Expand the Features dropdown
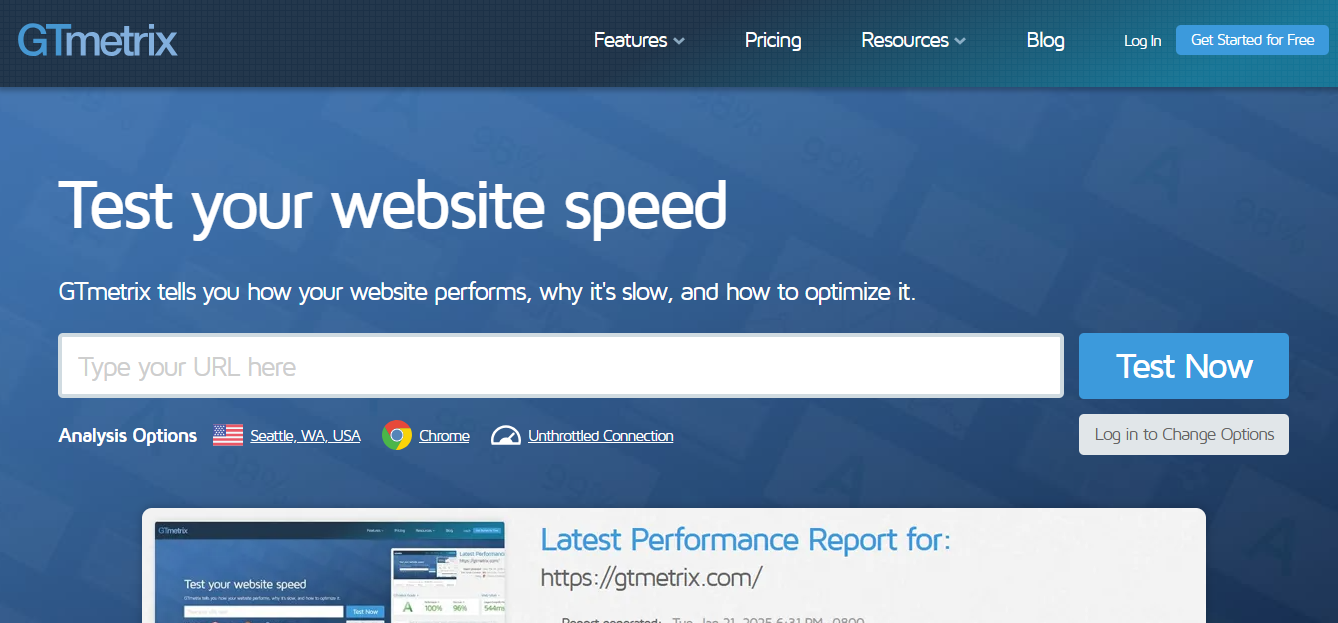This screenshot has width=1338, height=623. (638, 40)
